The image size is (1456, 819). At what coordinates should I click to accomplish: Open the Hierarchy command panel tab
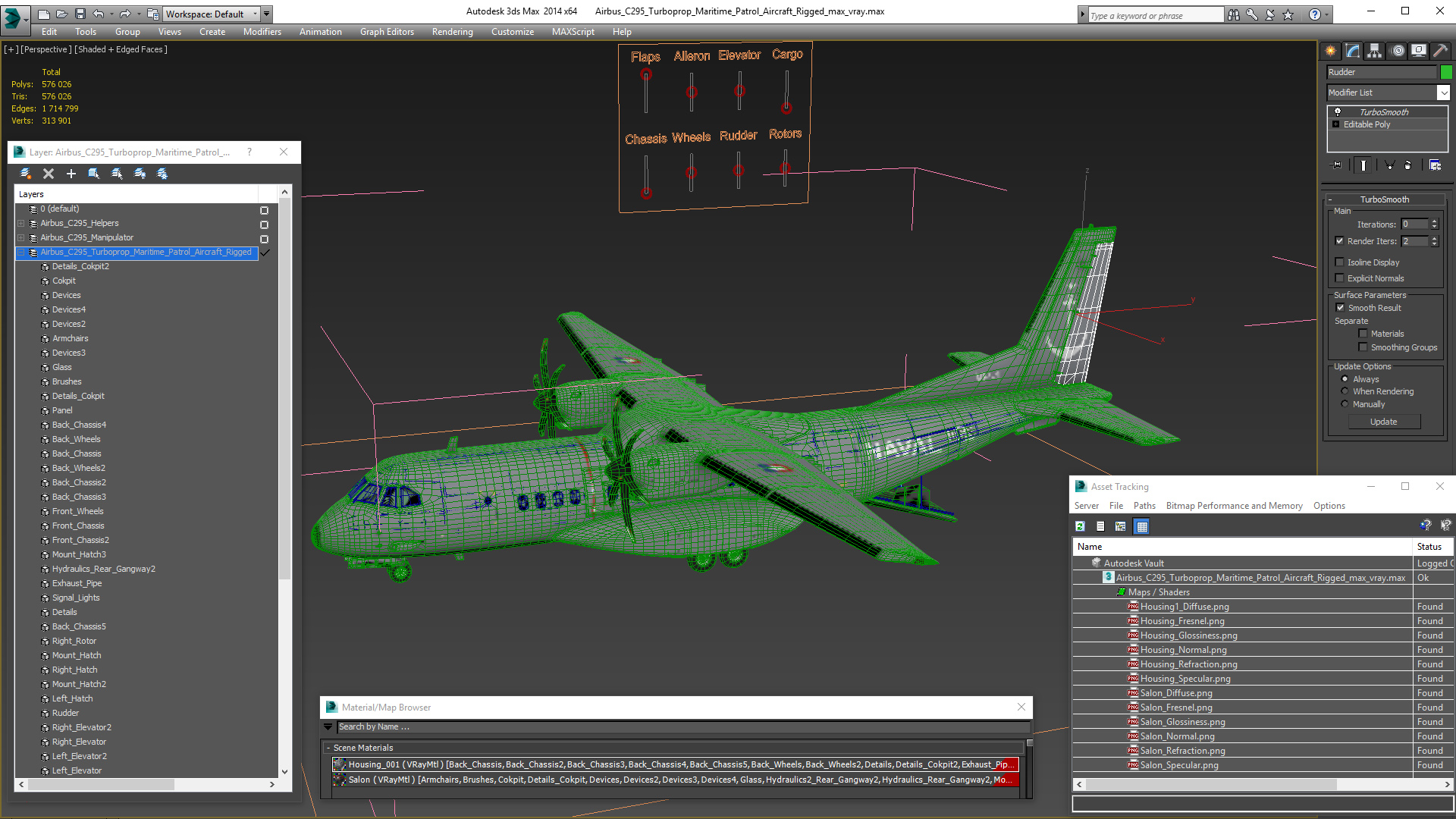tap(1374, 51)
